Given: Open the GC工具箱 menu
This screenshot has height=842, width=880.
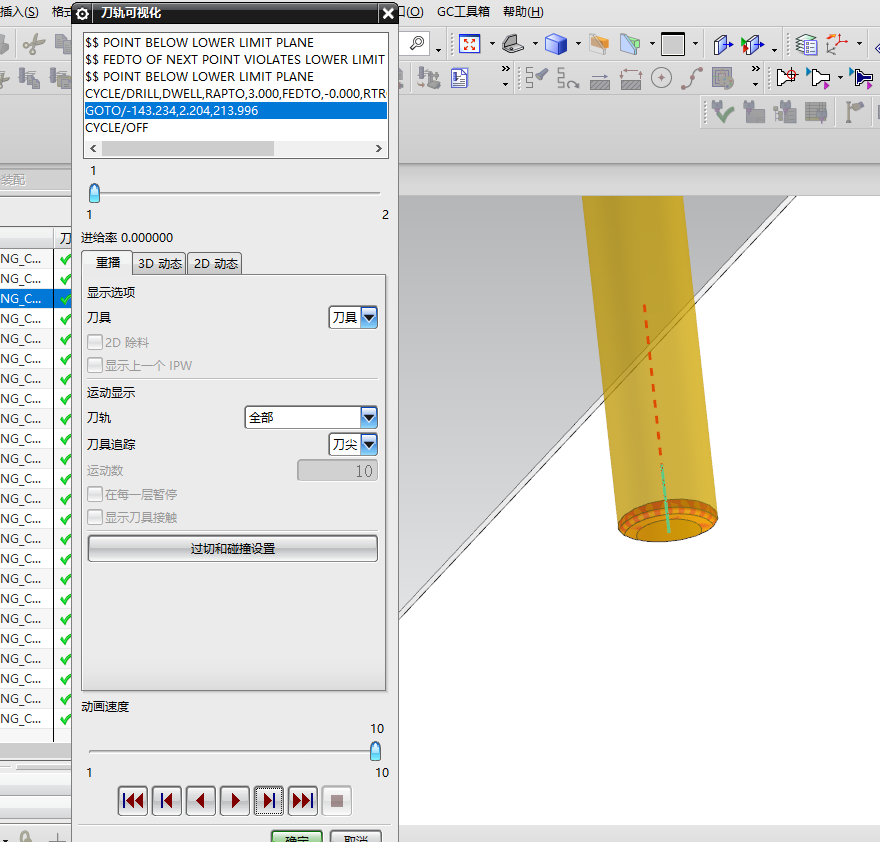Looking at the screenshot, I should click(x=463, y=12).
